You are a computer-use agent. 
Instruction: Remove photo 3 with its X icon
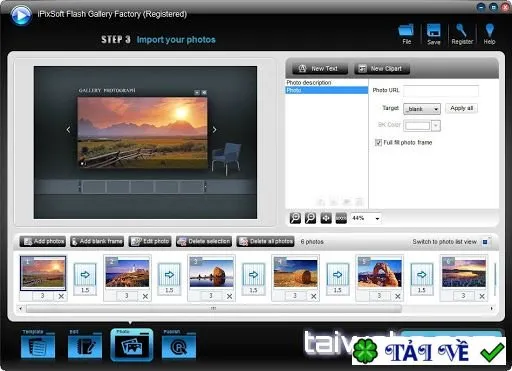click(x=229, y=296)
